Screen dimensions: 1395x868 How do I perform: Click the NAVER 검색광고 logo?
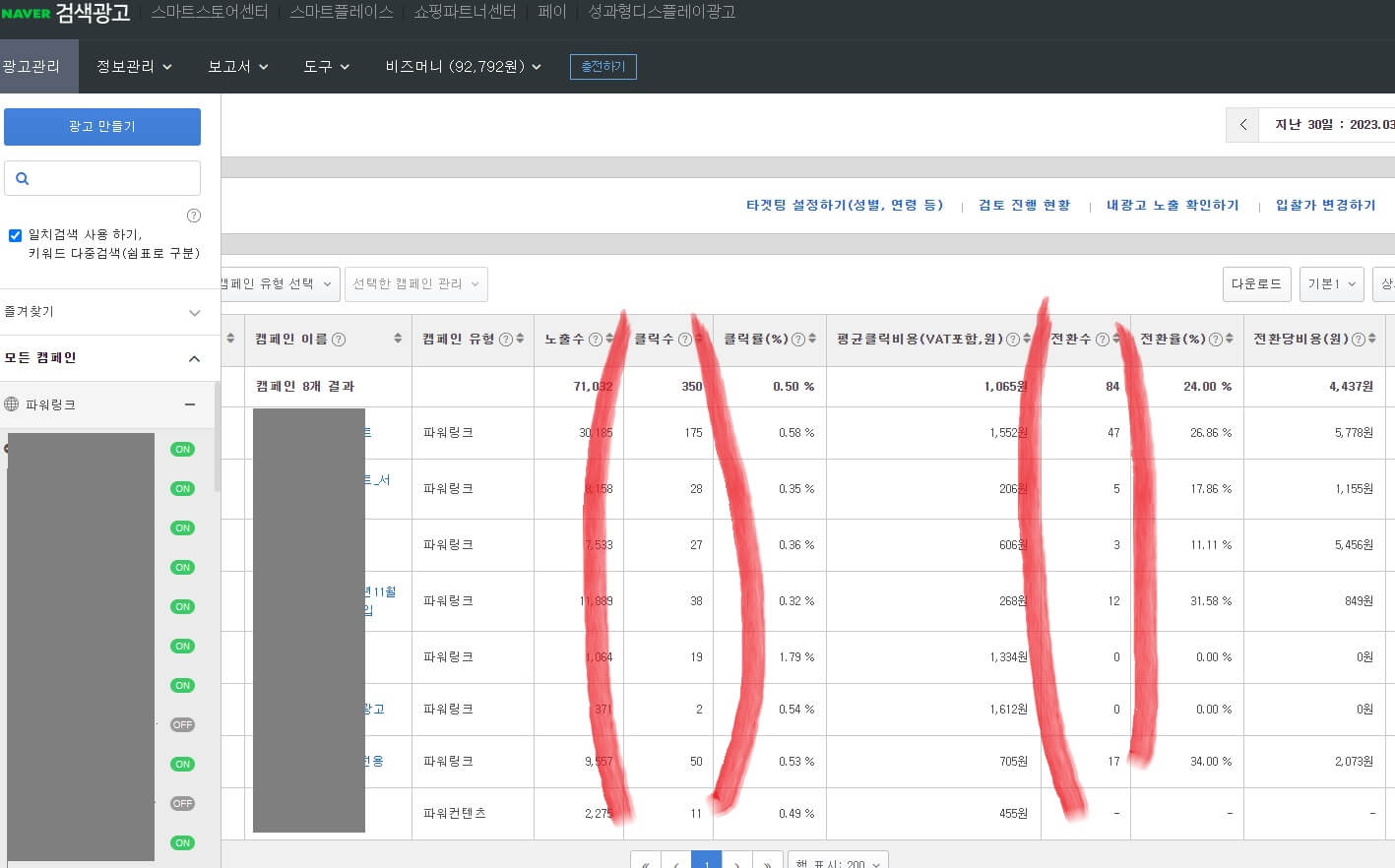(x=64, y=14)
